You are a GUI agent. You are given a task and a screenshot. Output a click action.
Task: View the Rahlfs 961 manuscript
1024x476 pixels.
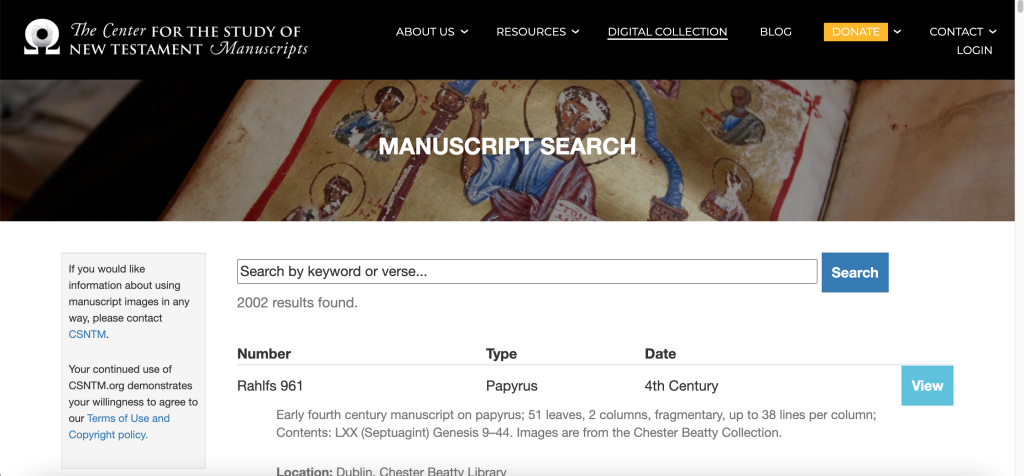point(927,386)
